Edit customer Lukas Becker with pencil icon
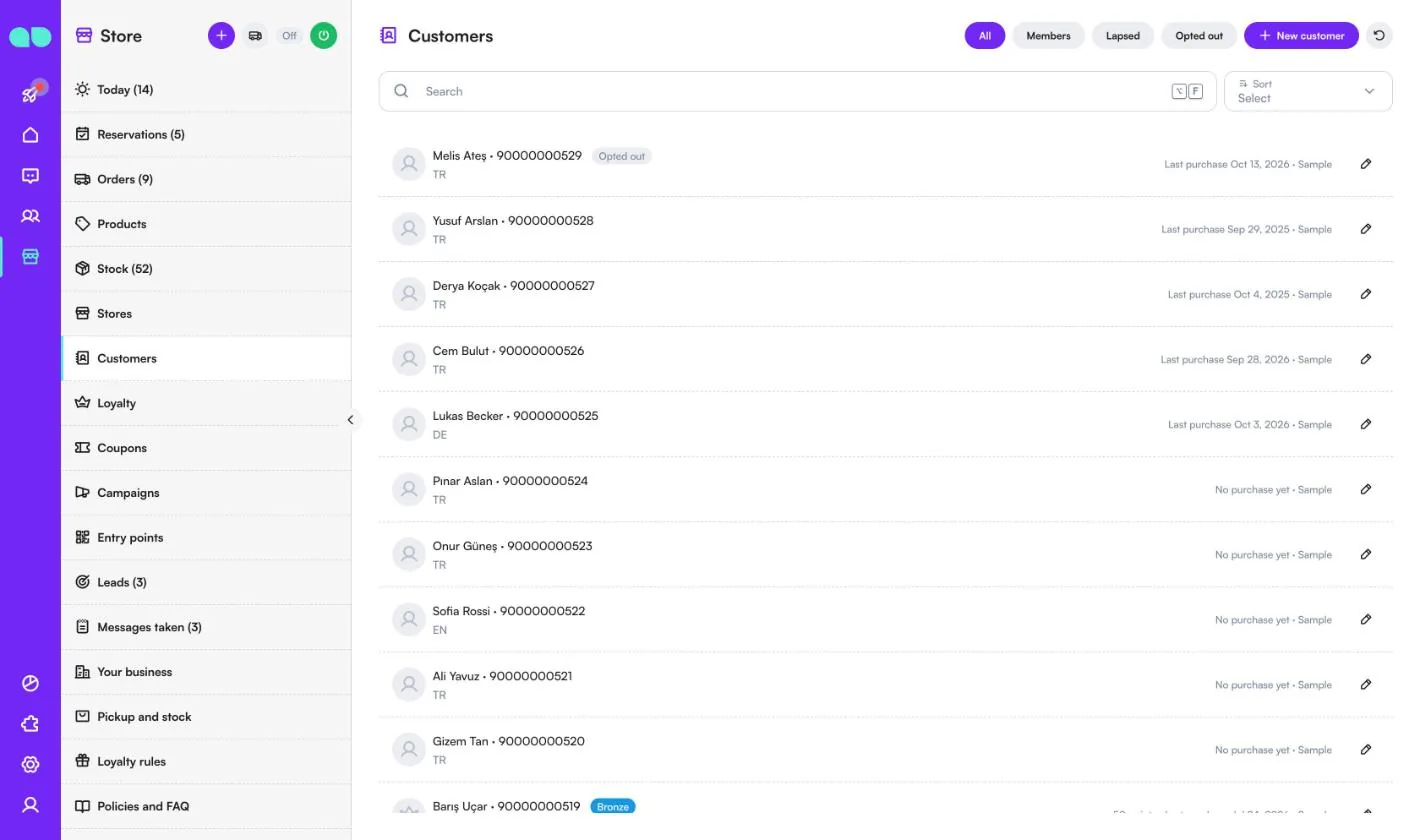This screenshot has height=840, width=1420. point(1366,424)
